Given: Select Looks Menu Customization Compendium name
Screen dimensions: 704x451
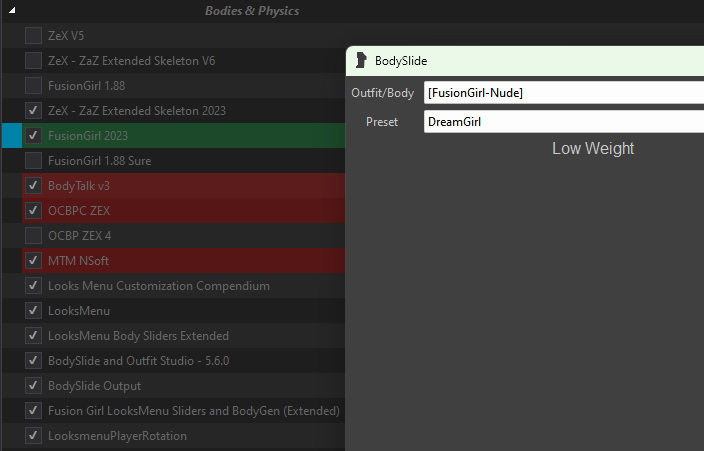Looking at the screenshot, I should 159,286.
